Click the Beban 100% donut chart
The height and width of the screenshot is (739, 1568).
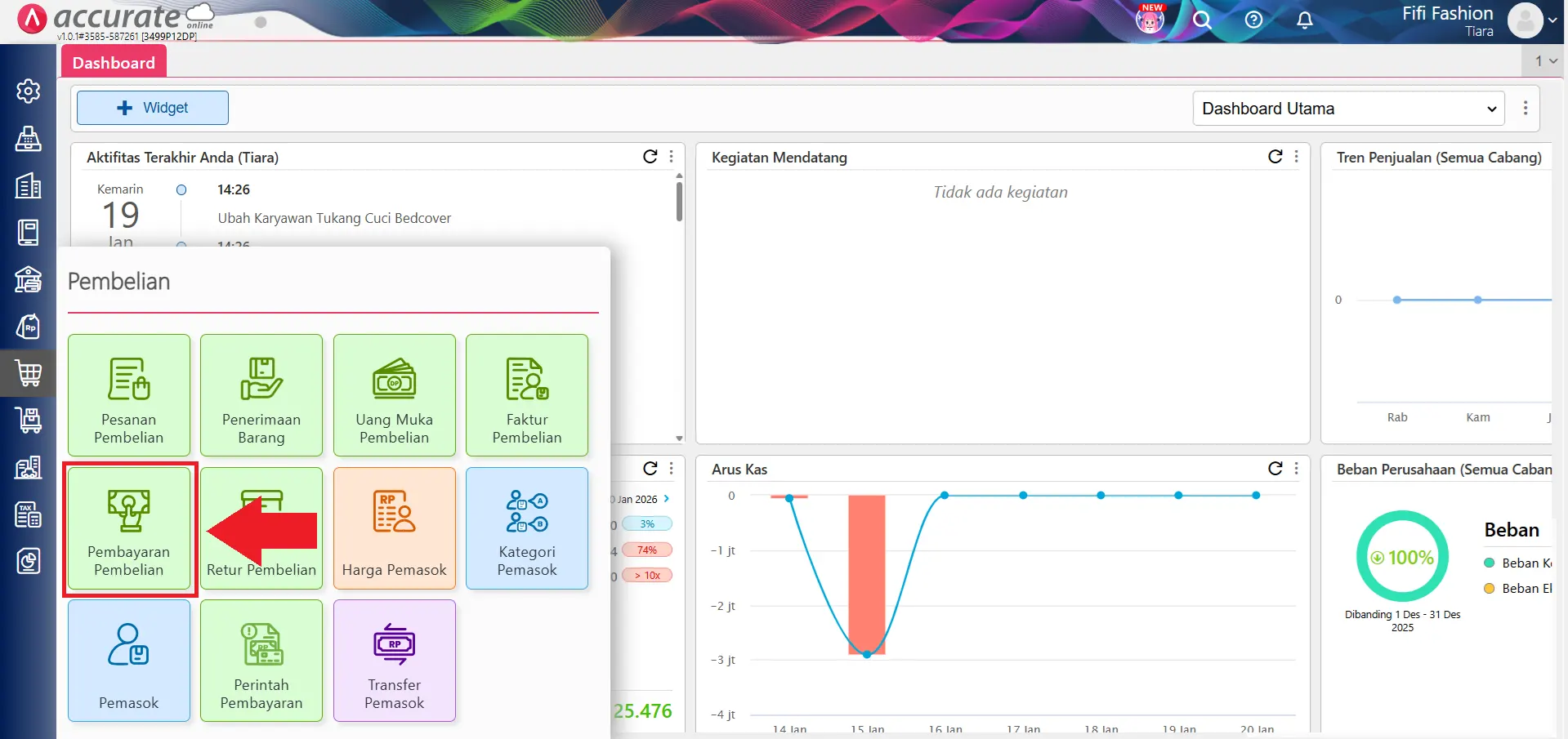coord(1402,557)
